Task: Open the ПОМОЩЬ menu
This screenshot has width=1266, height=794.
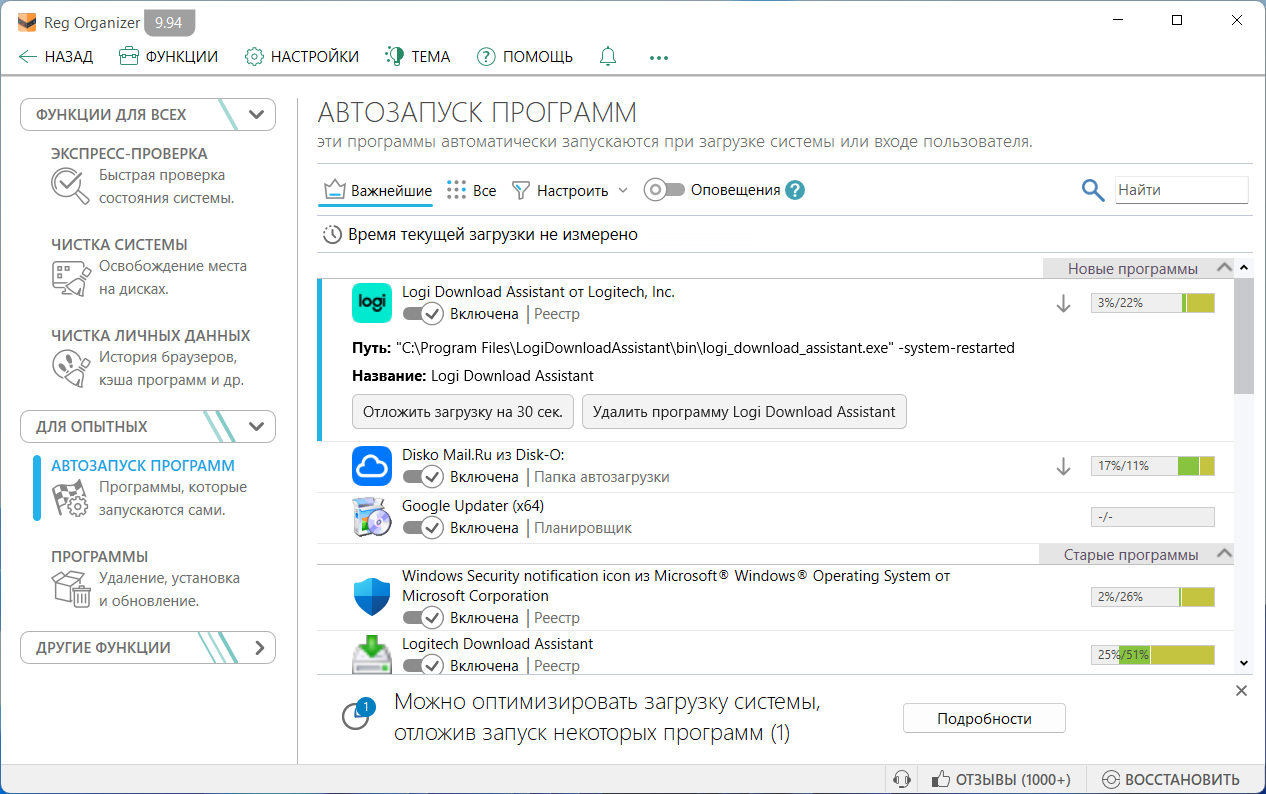Action: (525, 57)
